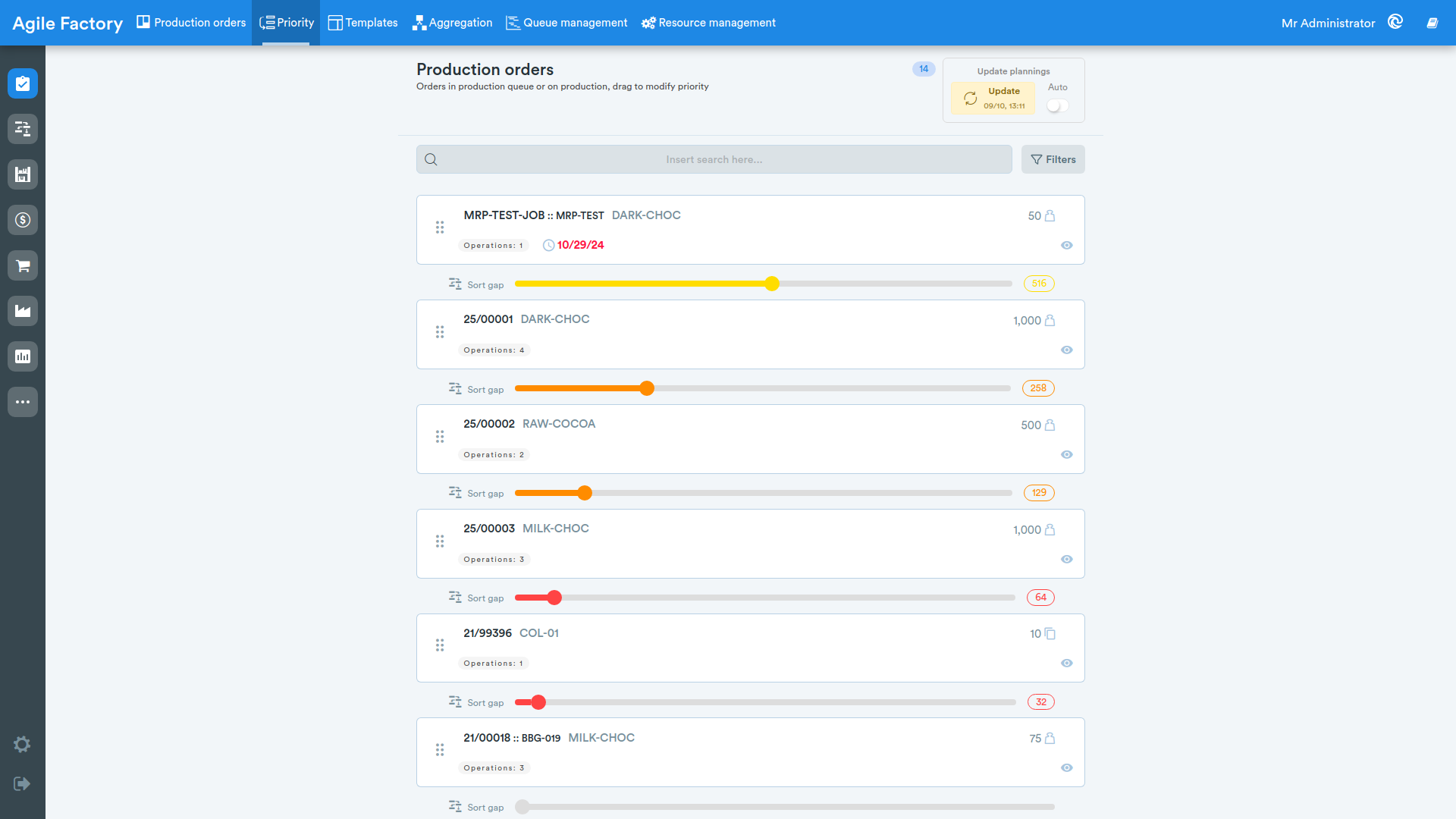Go to Queue management
Viewport: 1456px width, 819px height.
566,23
